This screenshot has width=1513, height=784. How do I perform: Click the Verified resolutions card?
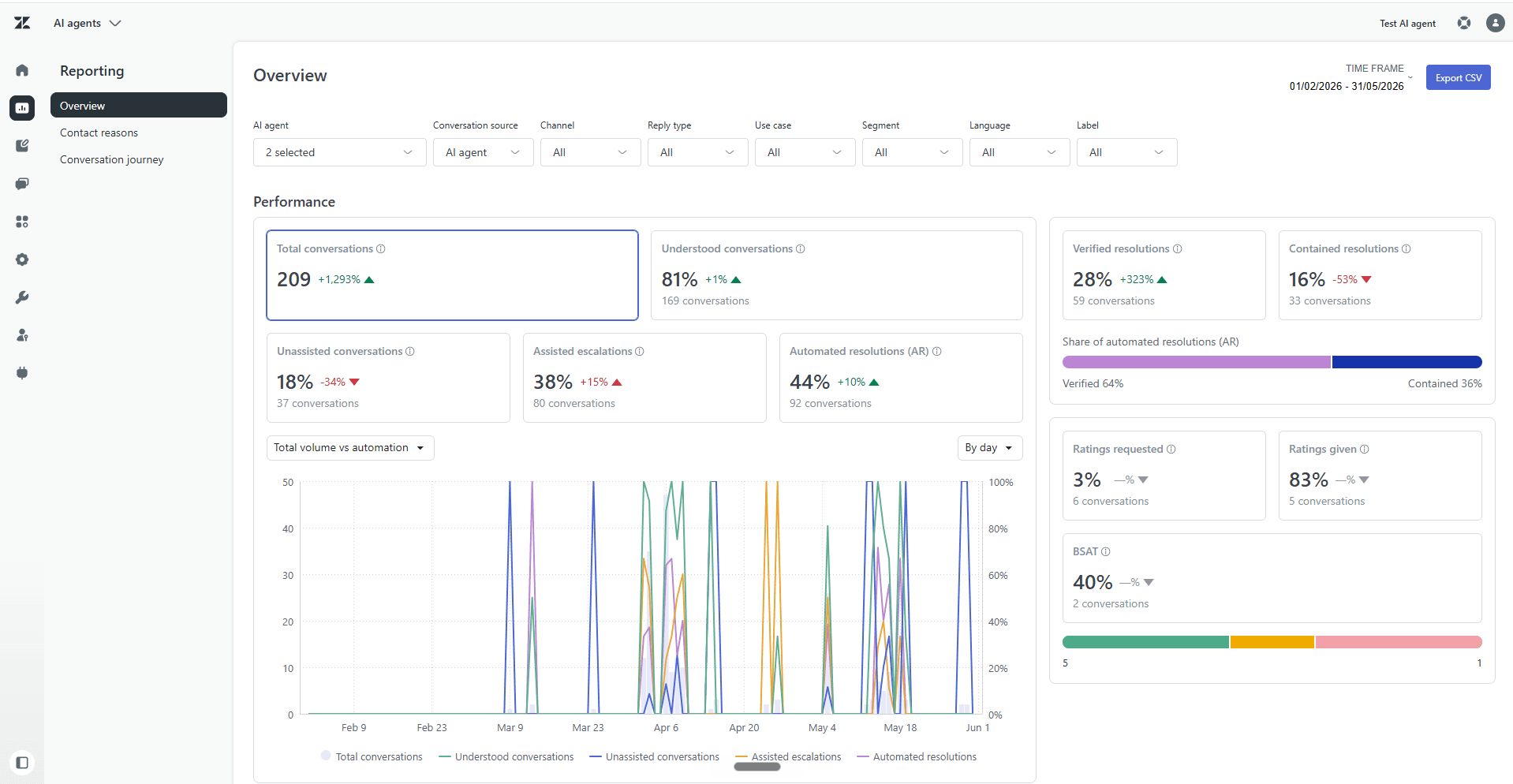[x=1164, y=275]
